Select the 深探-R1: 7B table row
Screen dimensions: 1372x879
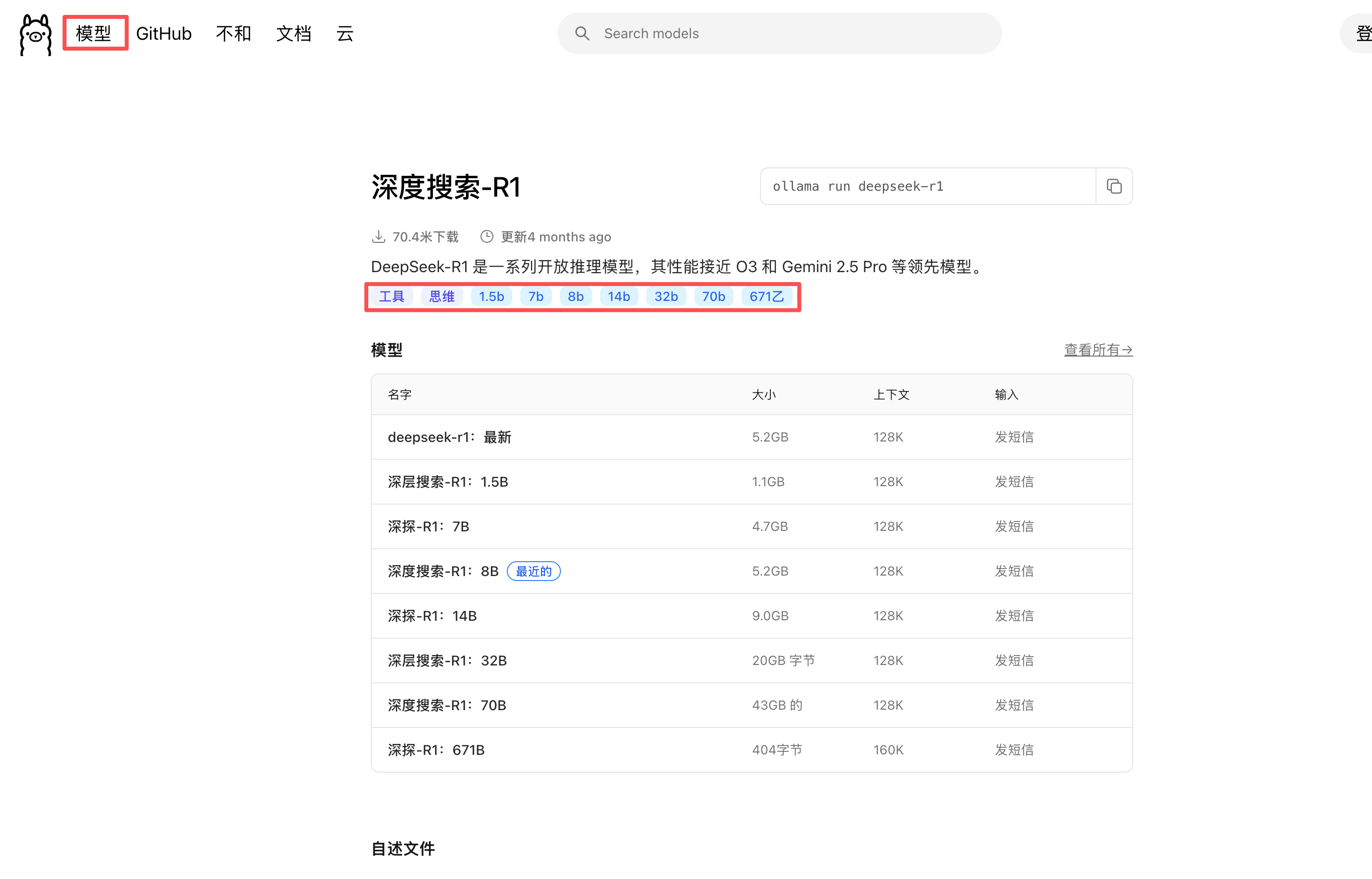pyautogui.click(x=627, y=526)
